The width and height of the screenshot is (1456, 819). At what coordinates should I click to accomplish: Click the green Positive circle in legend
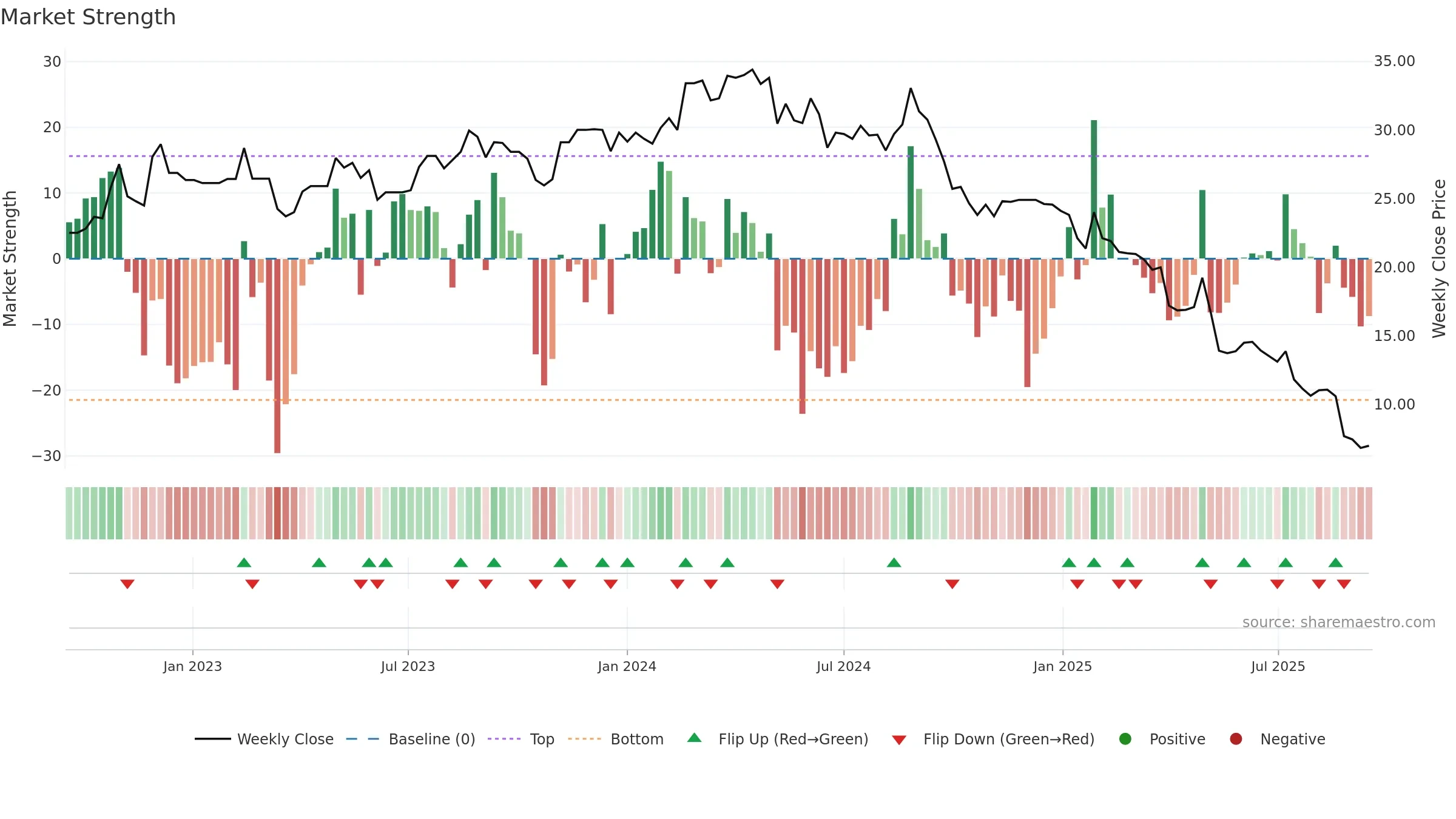1125,739
